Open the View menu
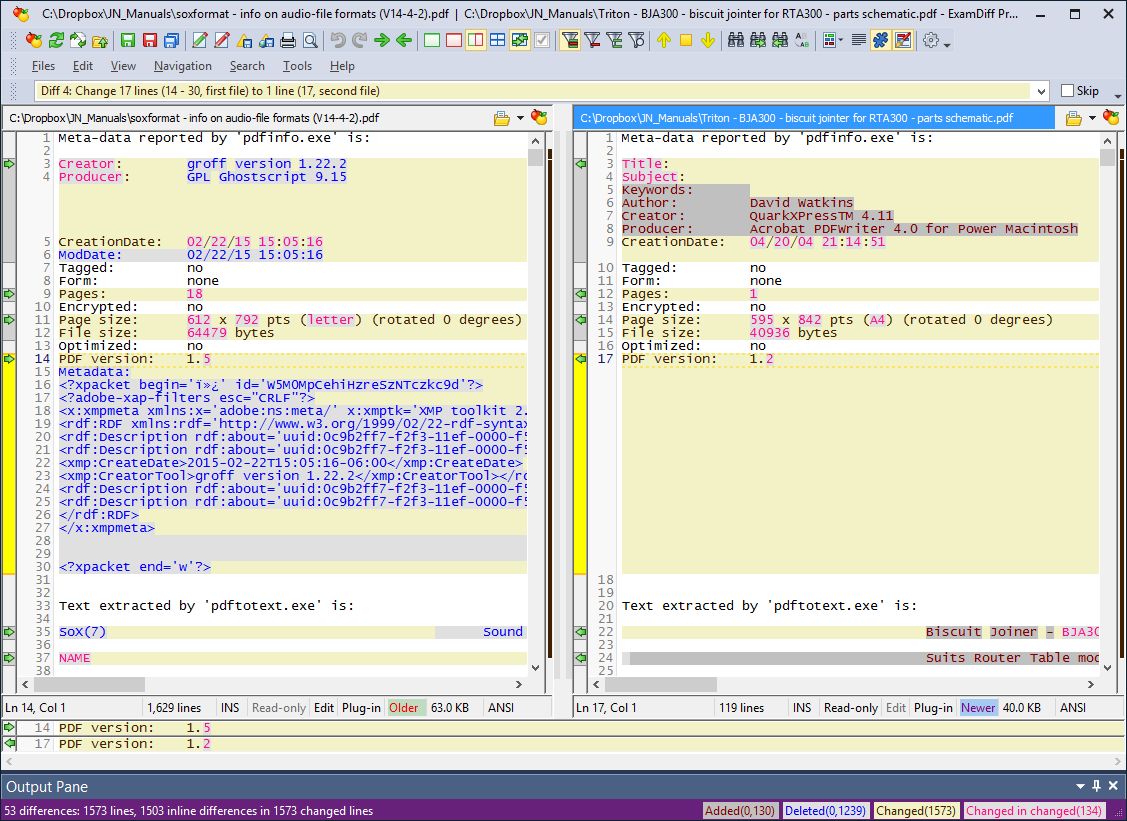Screen dimensions: 1127x821 click(123, 66)
